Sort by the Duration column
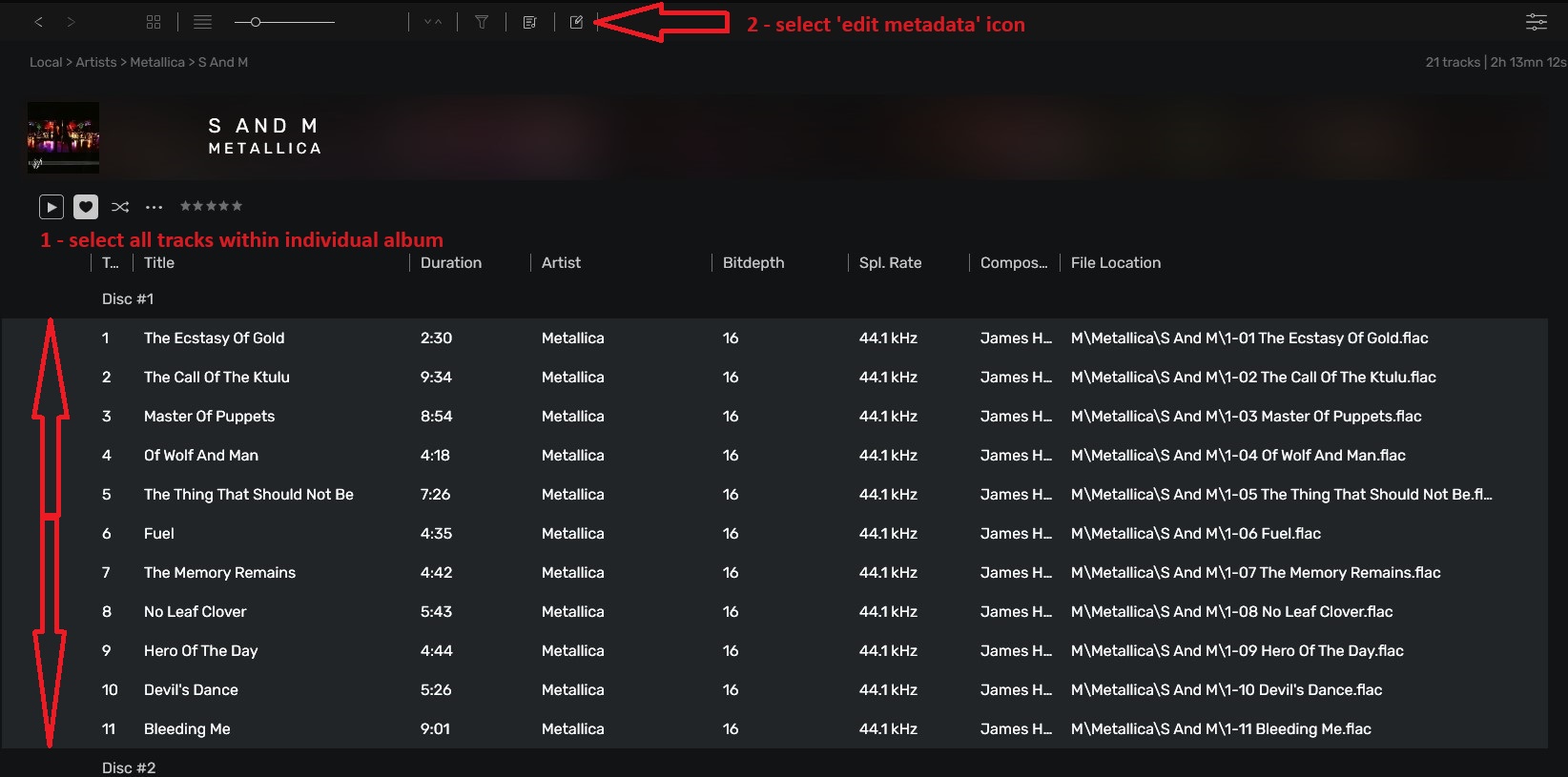Image resolution: width=1568 pixels, height=777 pixels. point(451,263)
